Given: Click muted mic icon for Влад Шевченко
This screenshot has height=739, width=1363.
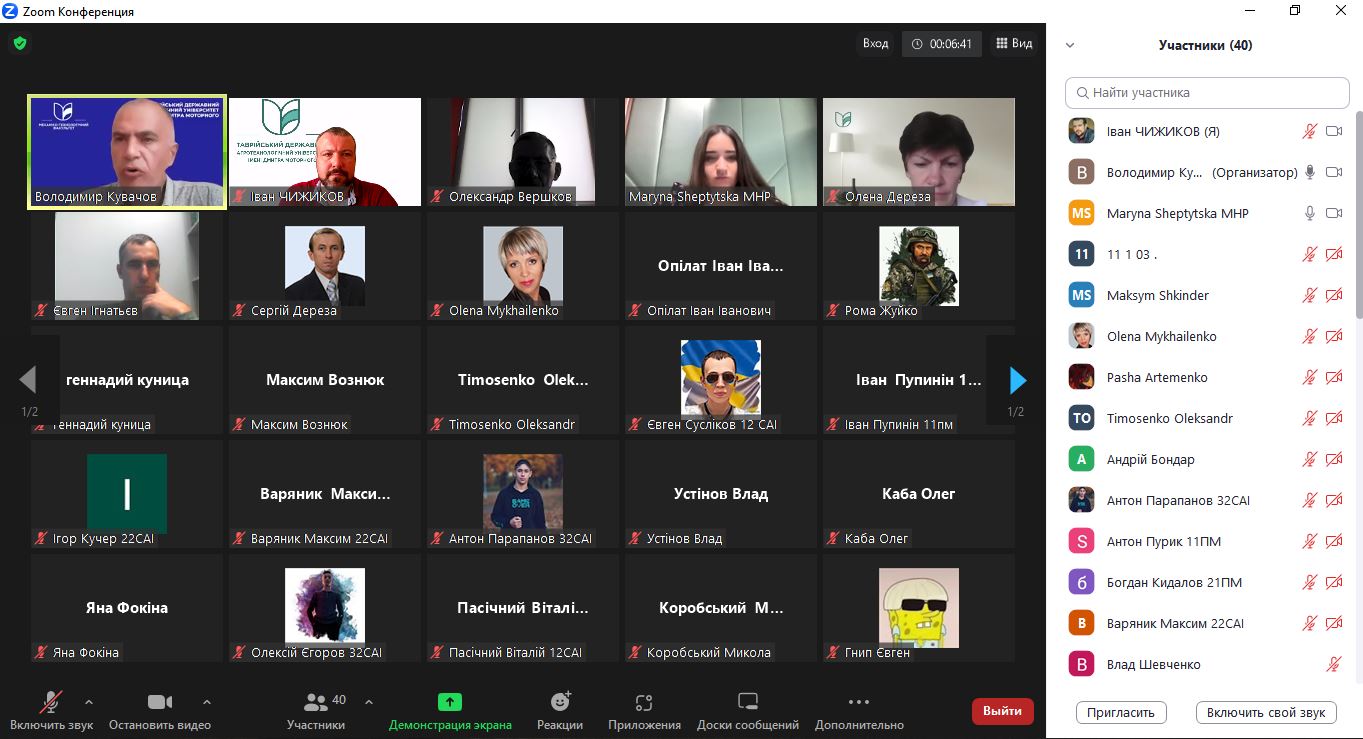Looking at the screenshot, I should click(x=1333, y=664).
